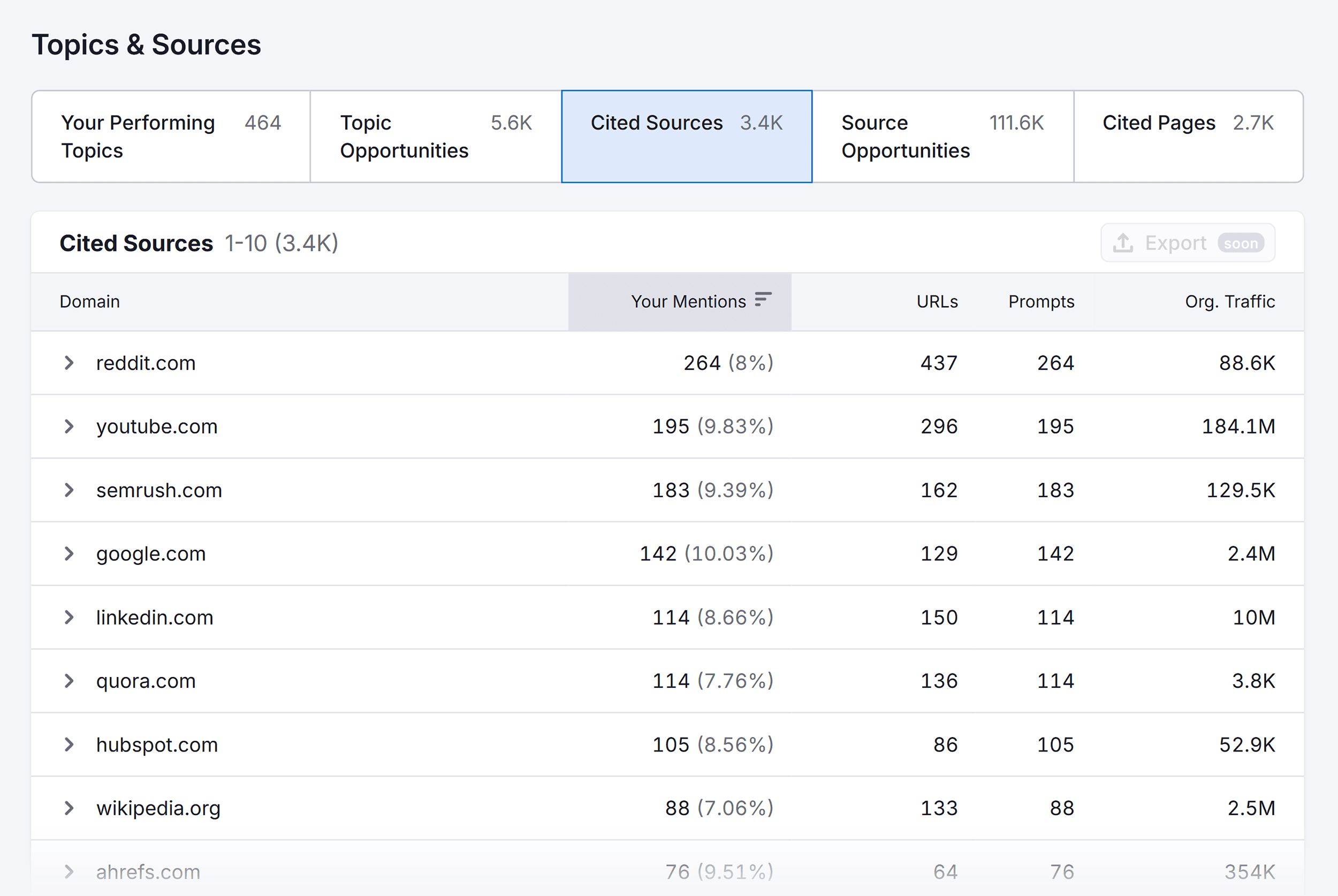Expand the semrush.com row chevron
Viewport: 1338px width, 896px height.
pos(69,490)
